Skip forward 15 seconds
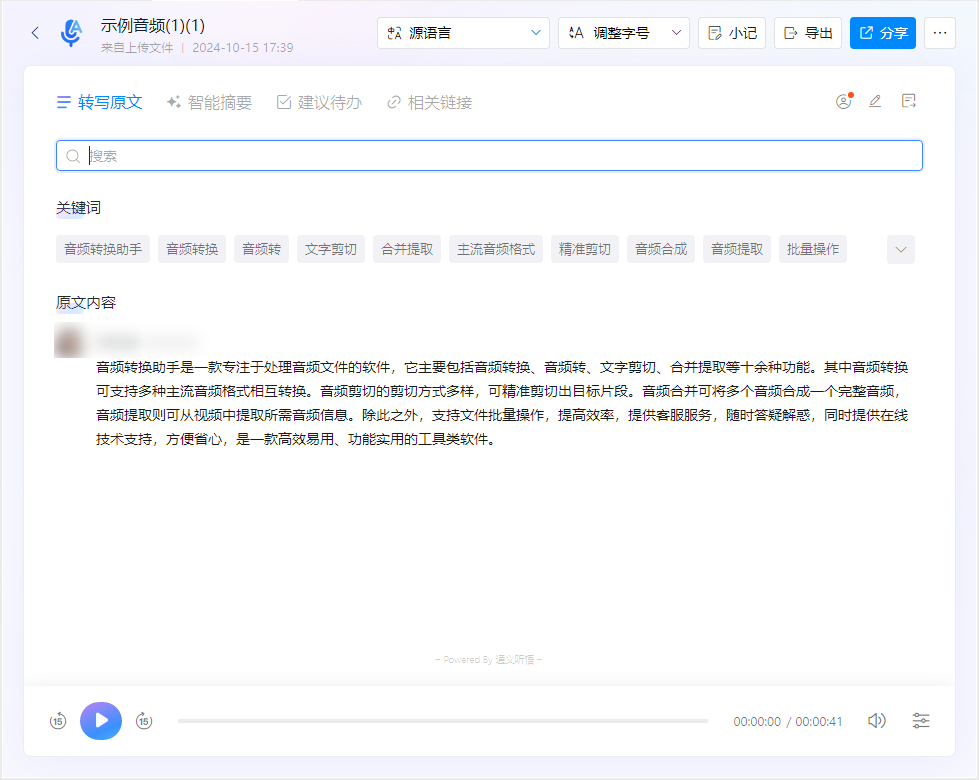The height and width of the screenshot is (780, 979). pyautogui.click(x=144, y=721)
